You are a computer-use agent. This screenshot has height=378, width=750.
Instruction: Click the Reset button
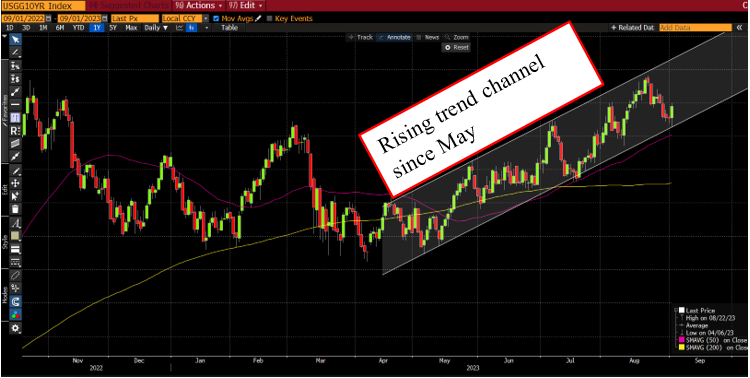coord(457,47)
